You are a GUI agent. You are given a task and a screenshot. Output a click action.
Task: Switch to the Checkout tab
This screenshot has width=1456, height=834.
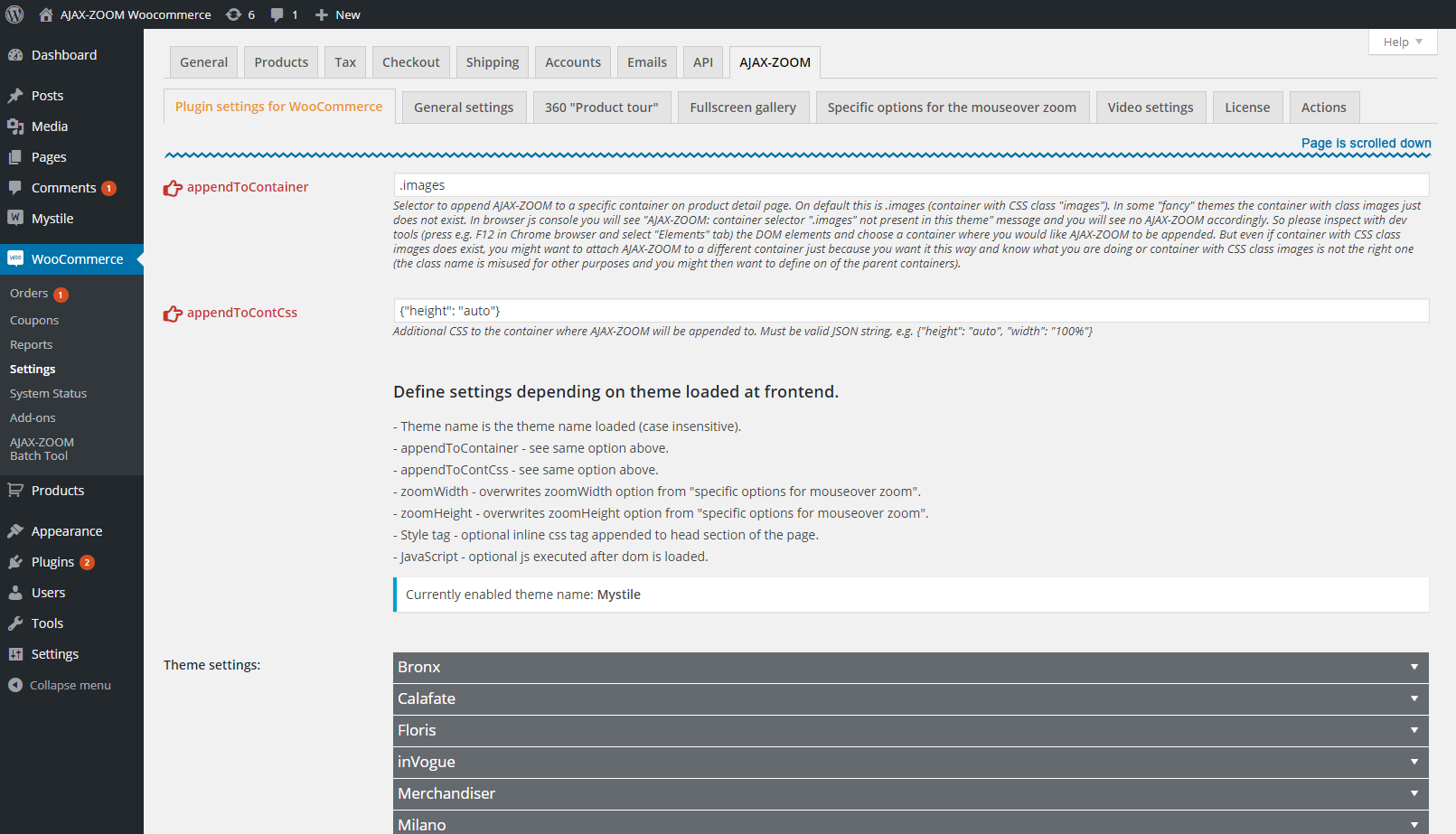pyautogui.click(x=411, y=62)
